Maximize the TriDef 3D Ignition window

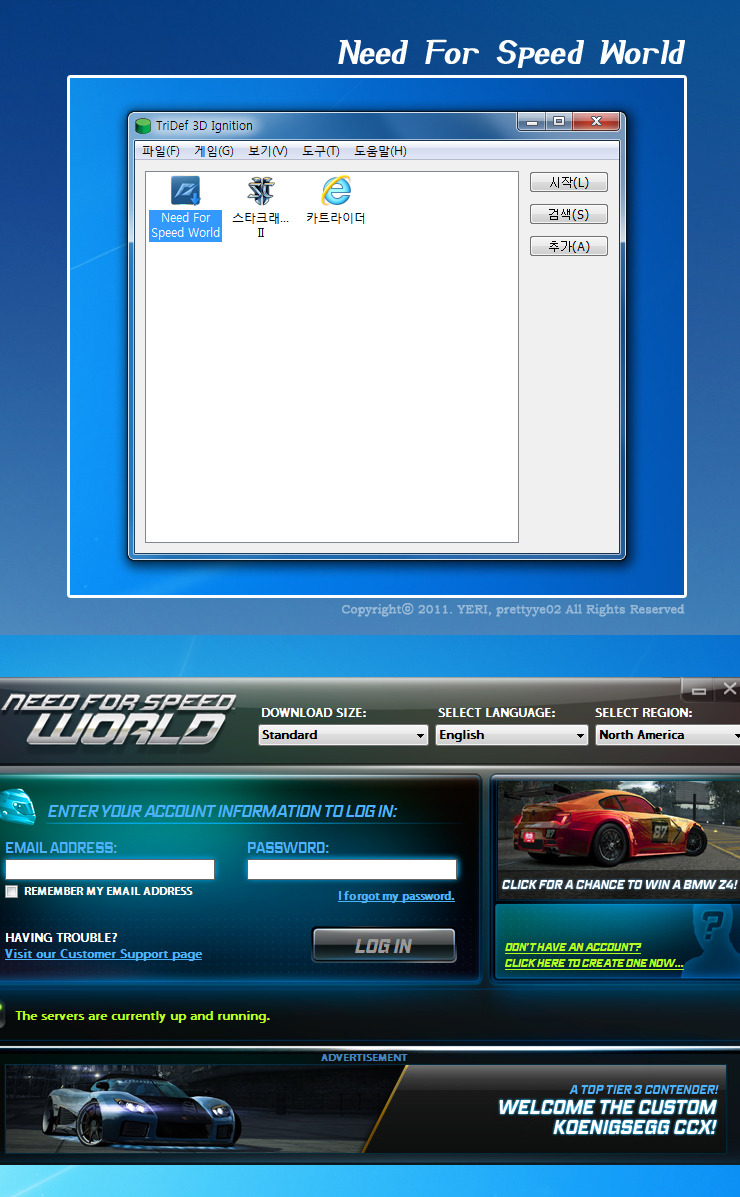click(x=559, y=121)
